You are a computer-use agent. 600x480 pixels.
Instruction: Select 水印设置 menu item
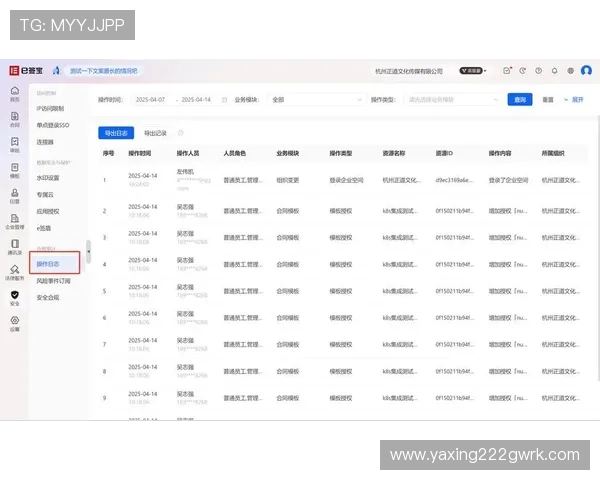[x=47, y=178]
